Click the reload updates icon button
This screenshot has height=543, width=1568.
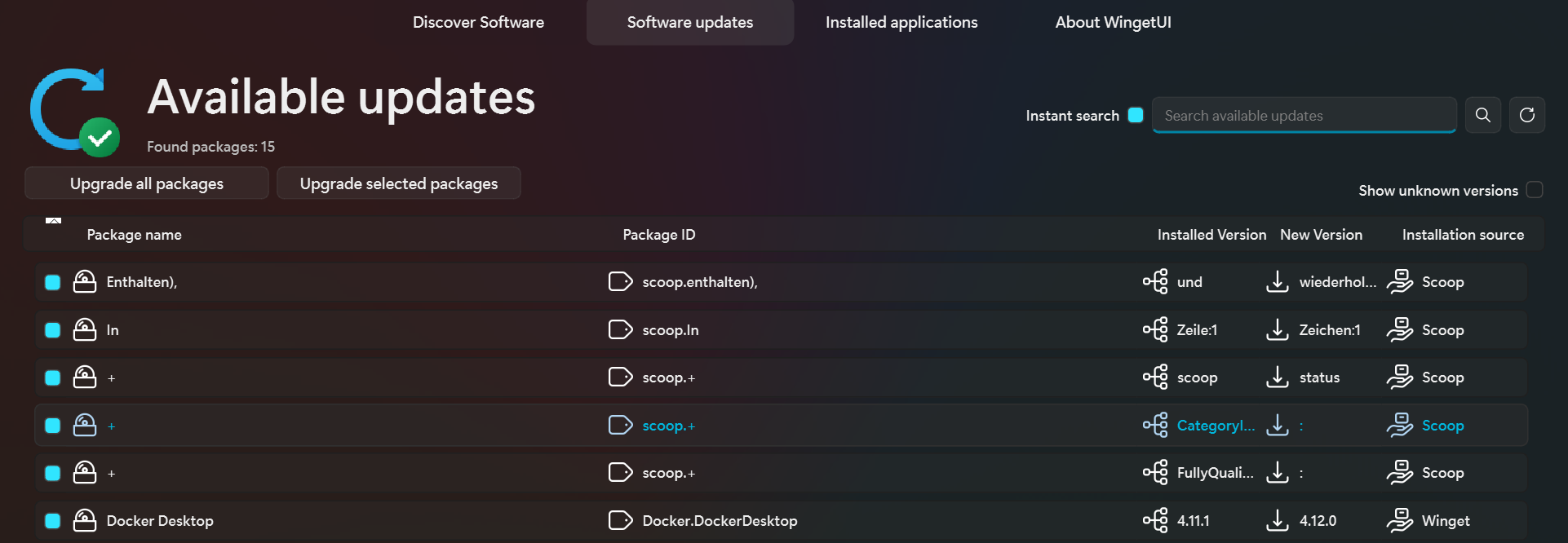click(1527, 115)
